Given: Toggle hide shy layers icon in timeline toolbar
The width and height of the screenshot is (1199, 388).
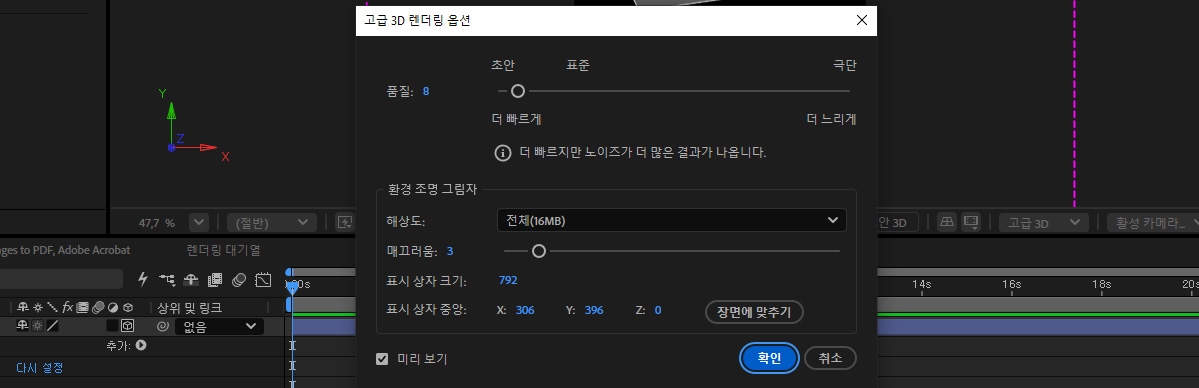Looking at the screenshot, I should [x=191, y=279].
